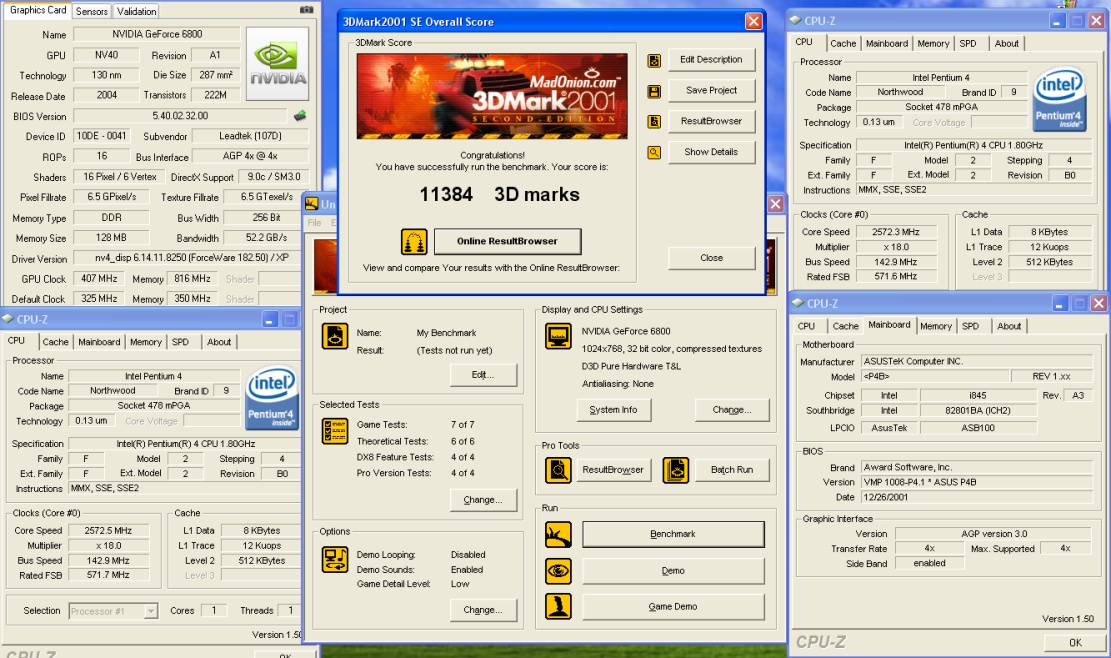Open Mainboard tab in lower-left CPU-Z
The height and width of the screenshot is (658, 1111).
click(99, 341)
